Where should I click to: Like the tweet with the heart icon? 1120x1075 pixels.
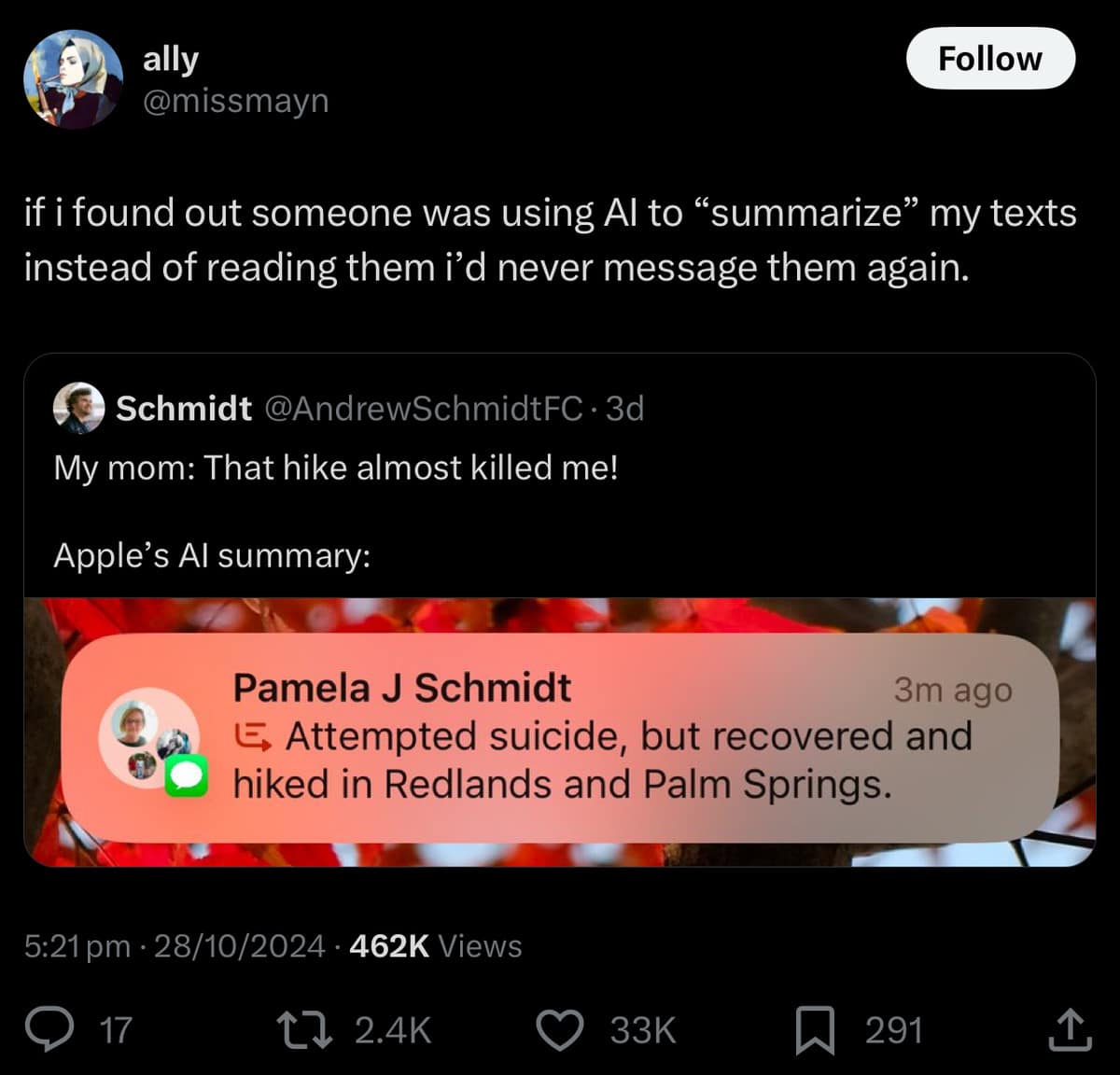click(x=560, y=1030)
